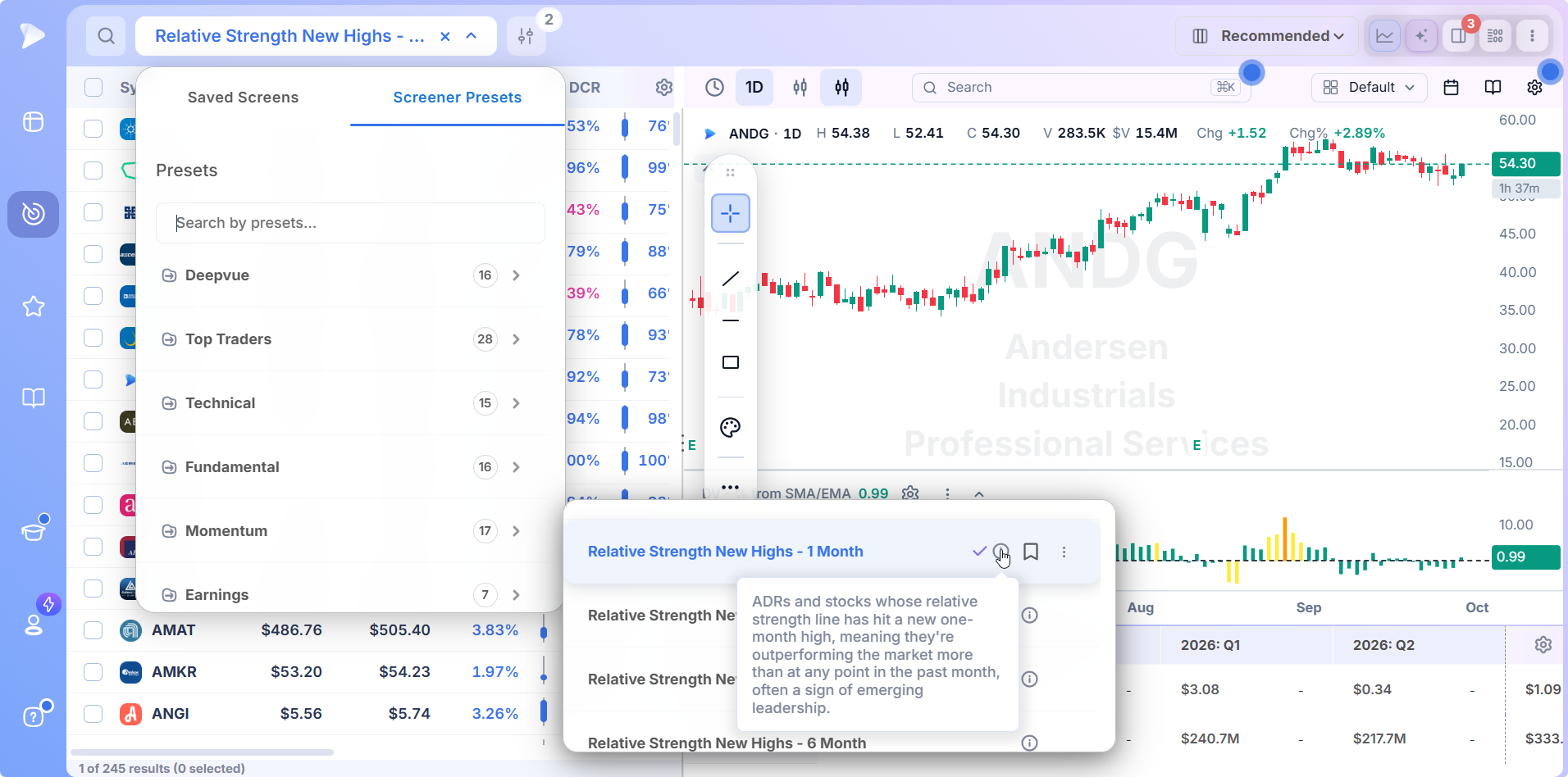Viewport: 1568px width, 777px height.
Task: Collapse the SMA/EMA indicator pane
Action: [978, 493]
